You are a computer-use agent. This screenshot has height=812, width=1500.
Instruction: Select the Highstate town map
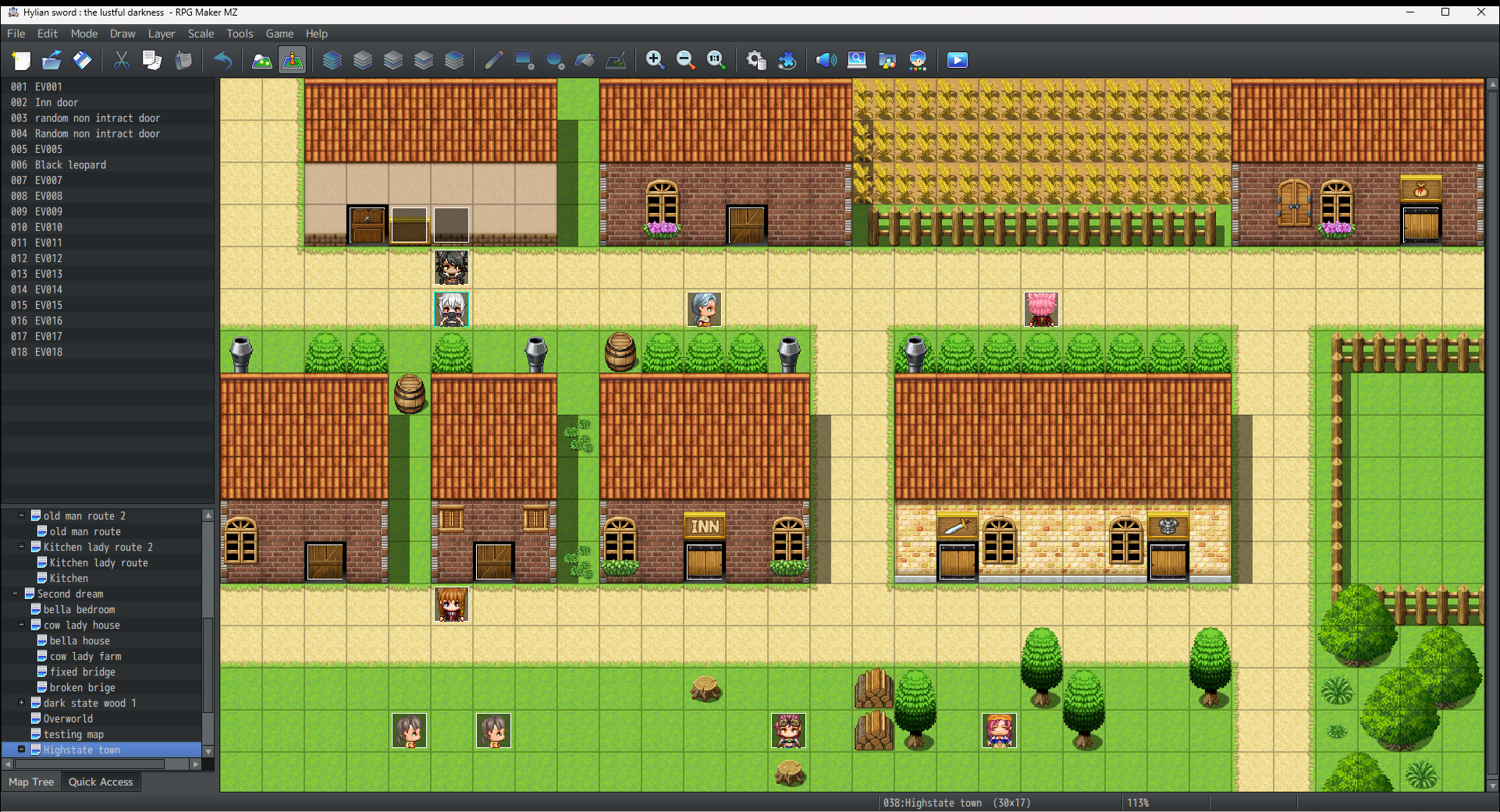(x=81, y=750)
